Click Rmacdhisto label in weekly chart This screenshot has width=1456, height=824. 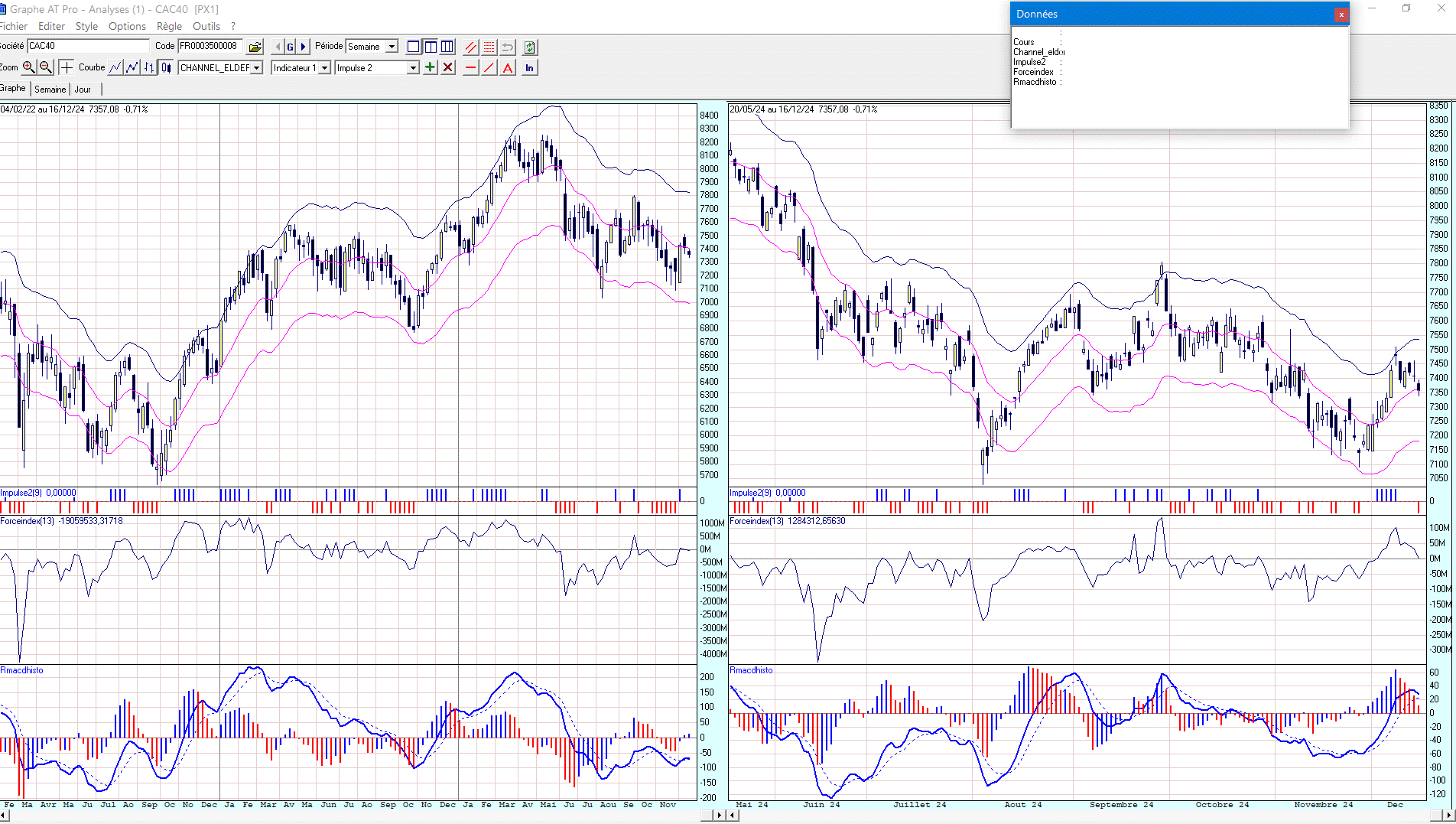tap(22, 670)
